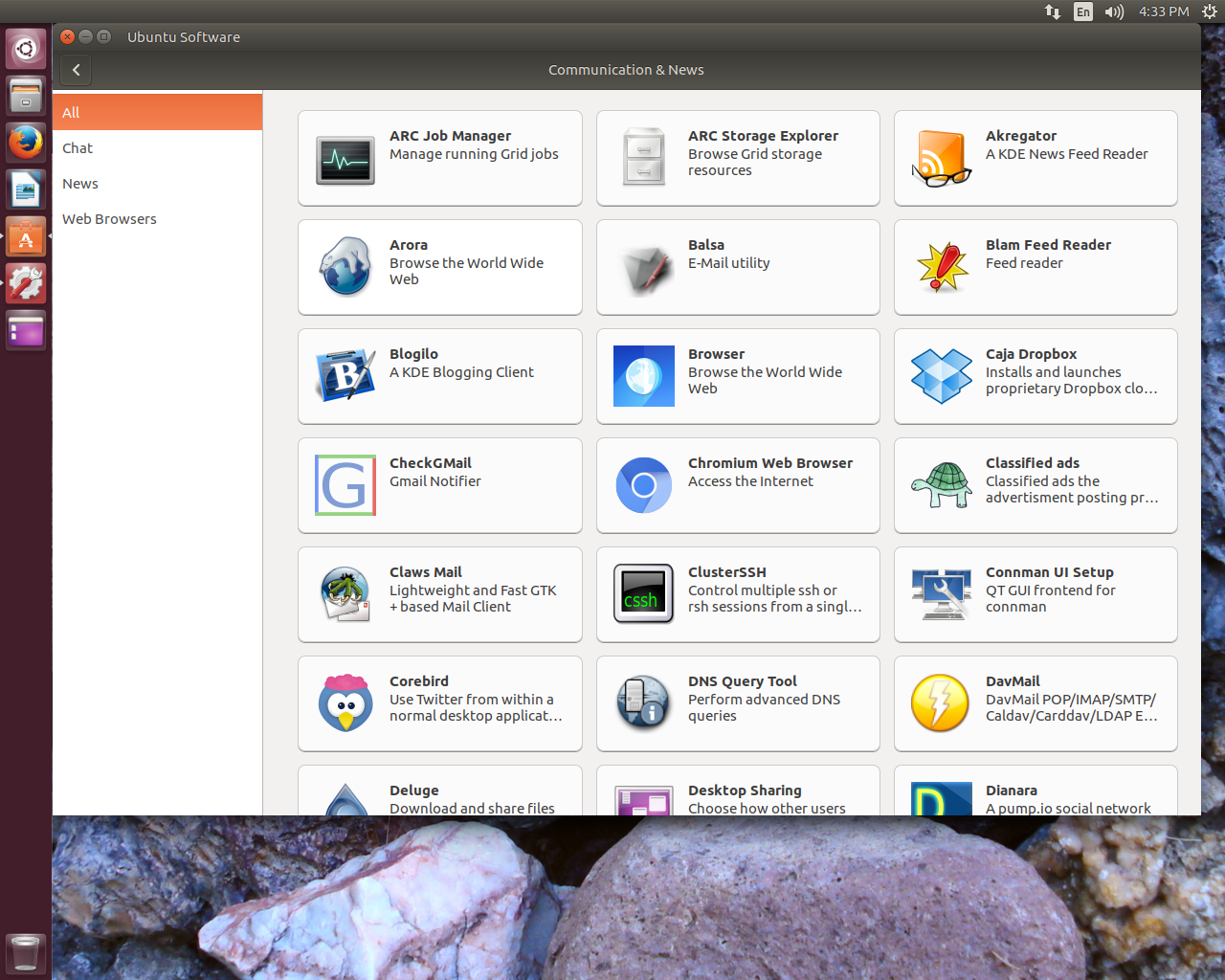Click the Connman UI Setup icon
The image size is (1225, 980).
click(x=942, y=594)
